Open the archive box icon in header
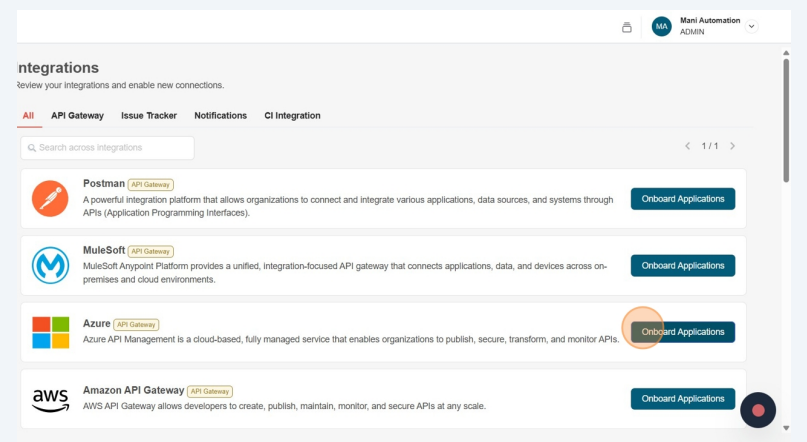 [627, 27]
